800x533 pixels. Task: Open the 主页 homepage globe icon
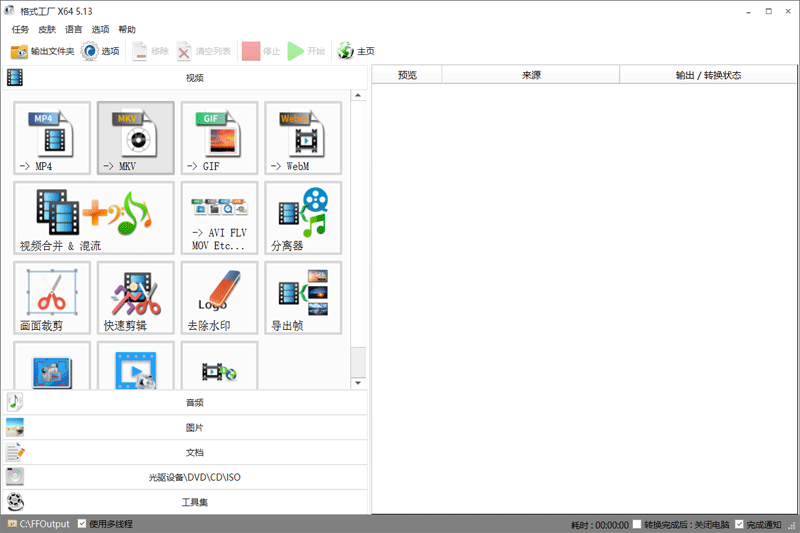(x=345, y=51)
